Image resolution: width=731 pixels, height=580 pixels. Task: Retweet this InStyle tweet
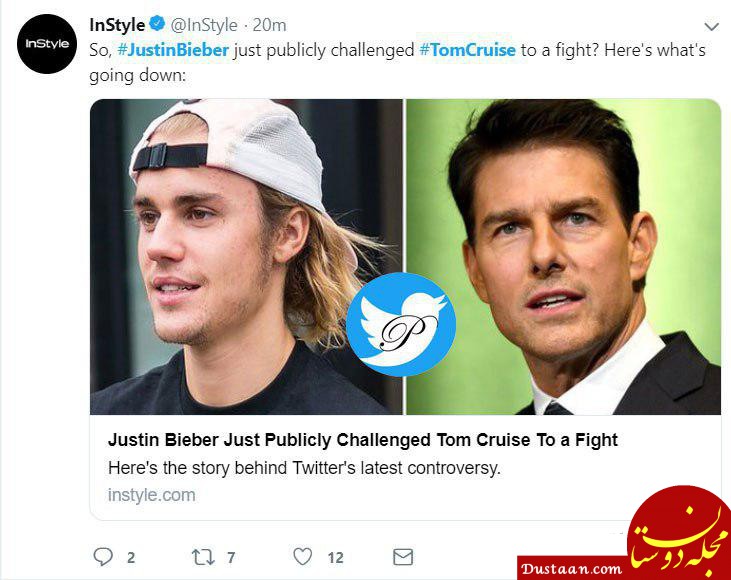click(x=205, y=556)
